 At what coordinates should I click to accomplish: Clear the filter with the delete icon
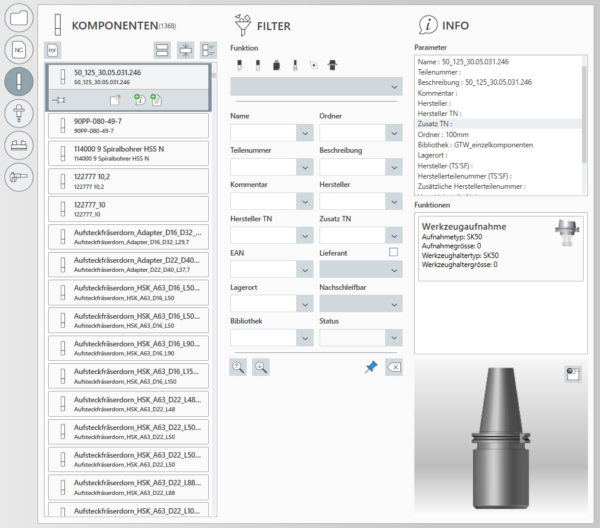[394, 367]
